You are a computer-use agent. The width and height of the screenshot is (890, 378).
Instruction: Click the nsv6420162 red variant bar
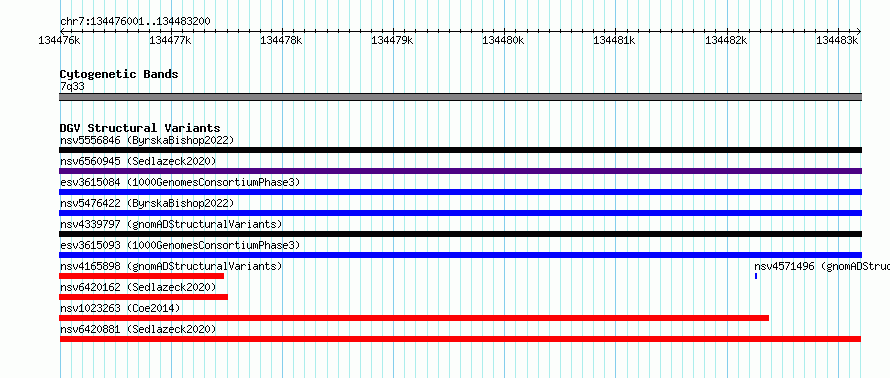pos(144,297)
